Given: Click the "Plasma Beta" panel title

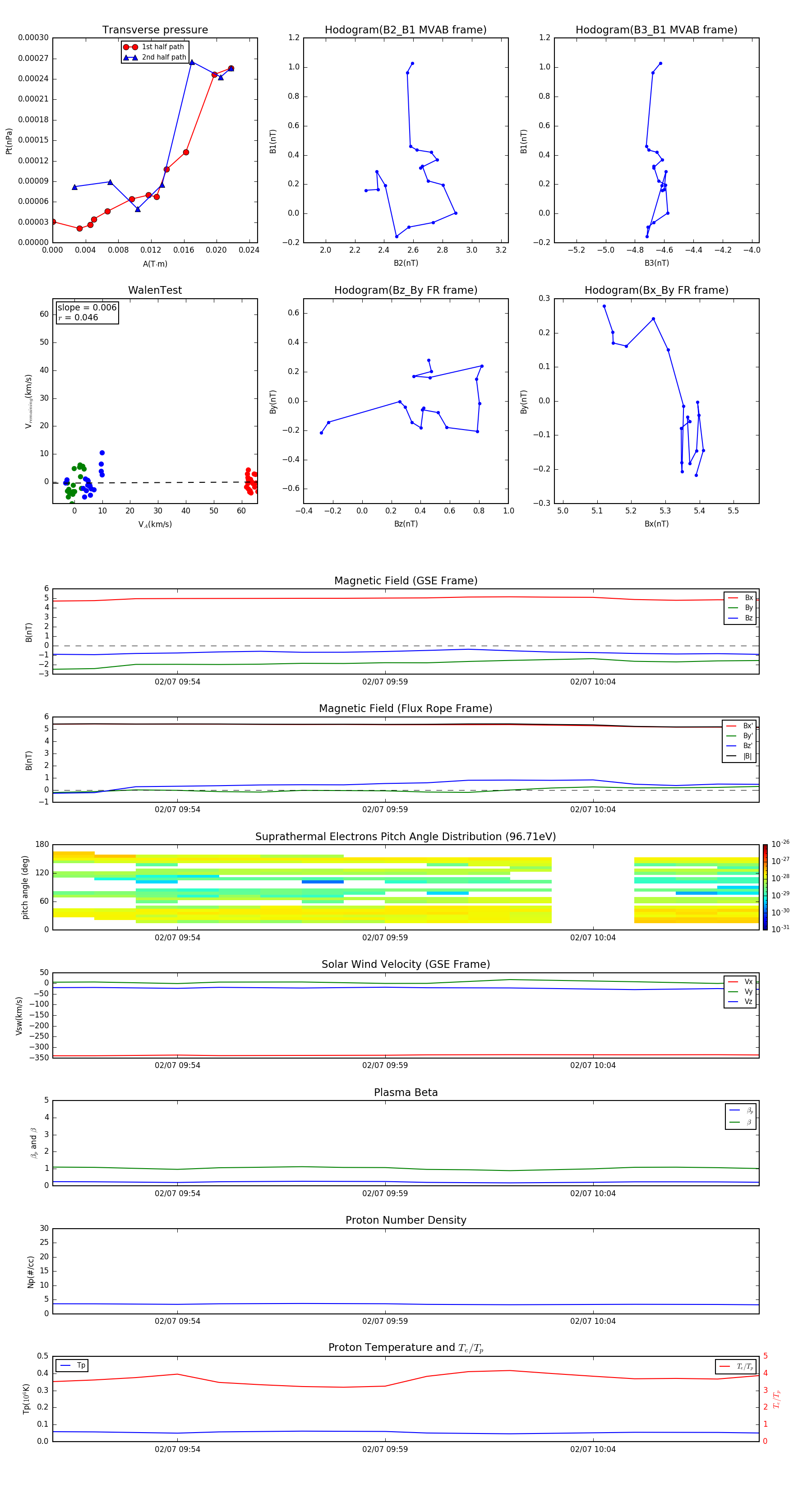Looking at the screenshot, I should (x=406, y=1092).
